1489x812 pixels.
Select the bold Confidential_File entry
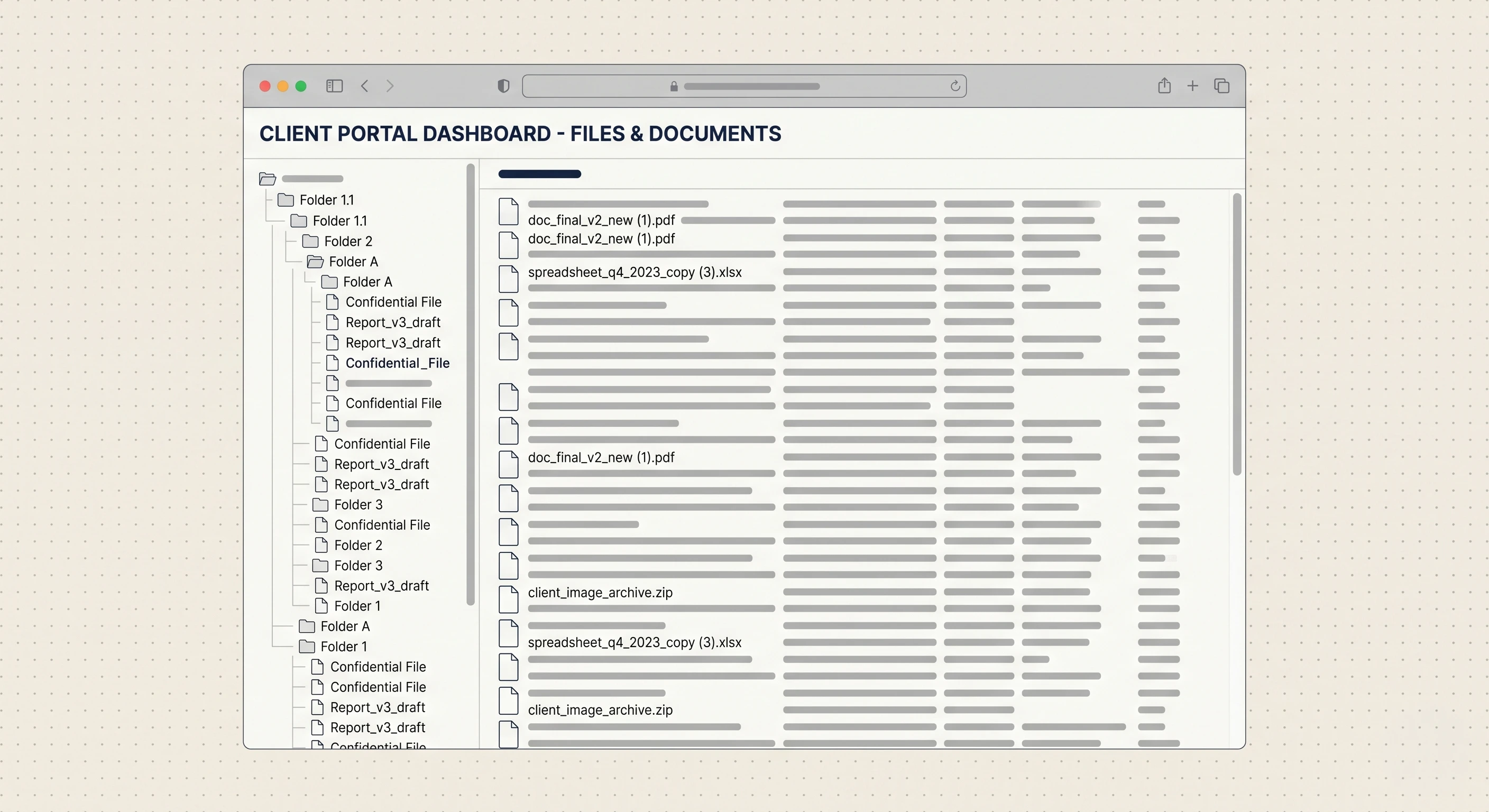click(x=398, y=363)
